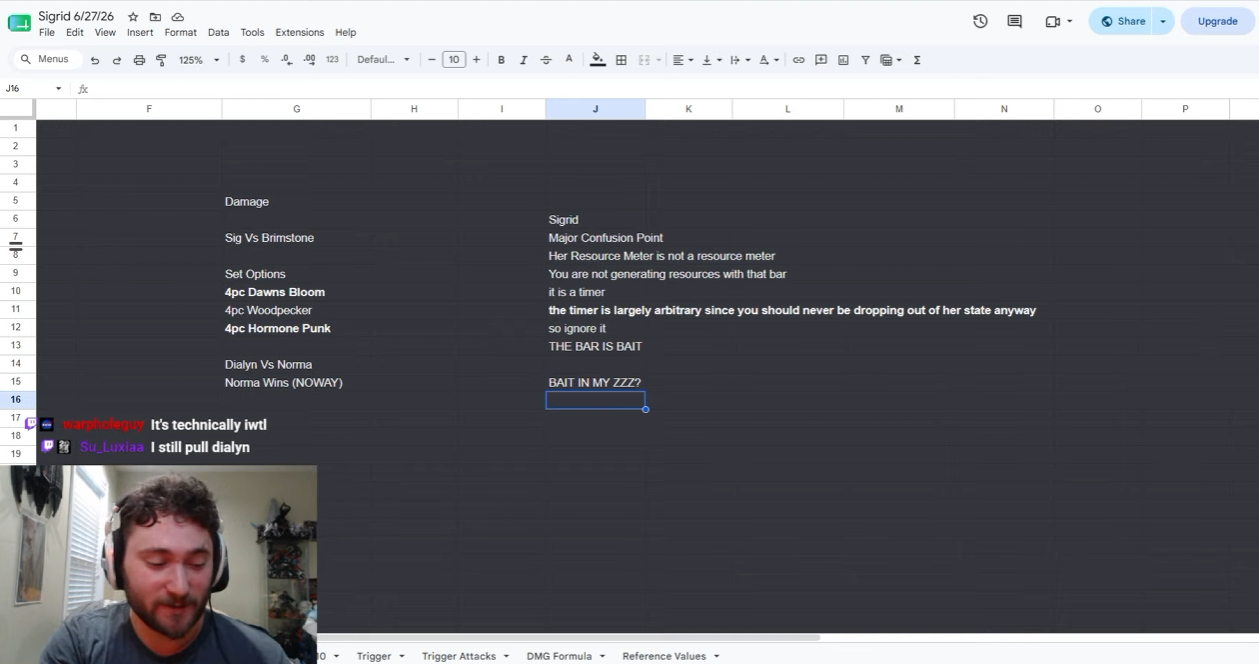The width and height of the screenshot is (1259, 664).
Task: Open text color picker
Action: point(569,60)
